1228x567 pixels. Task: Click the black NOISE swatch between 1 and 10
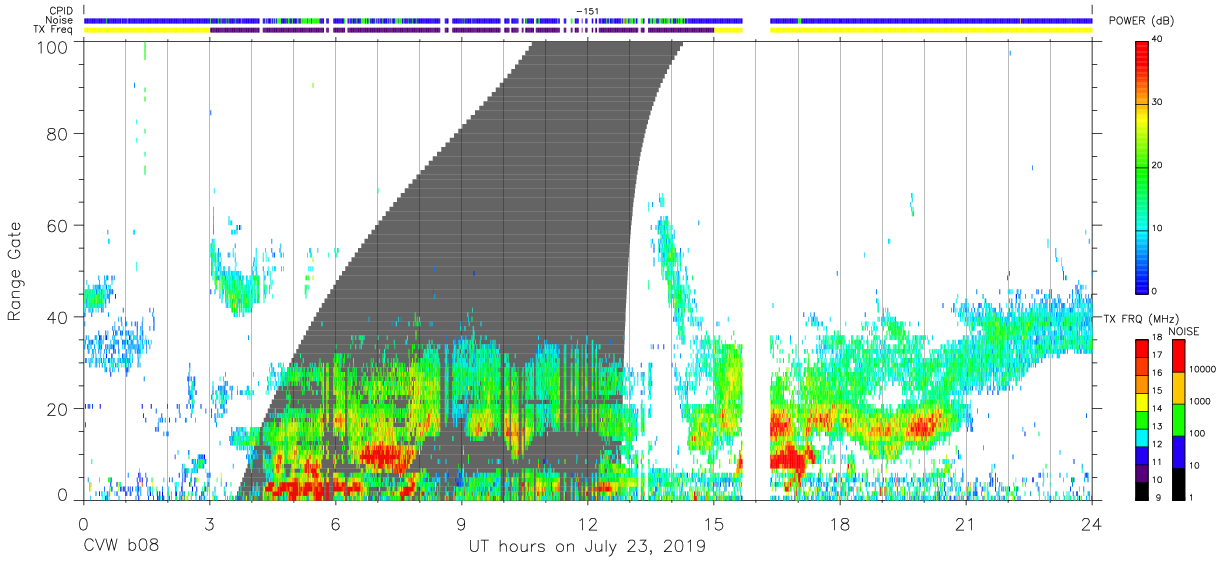[x=1178, y=484]
